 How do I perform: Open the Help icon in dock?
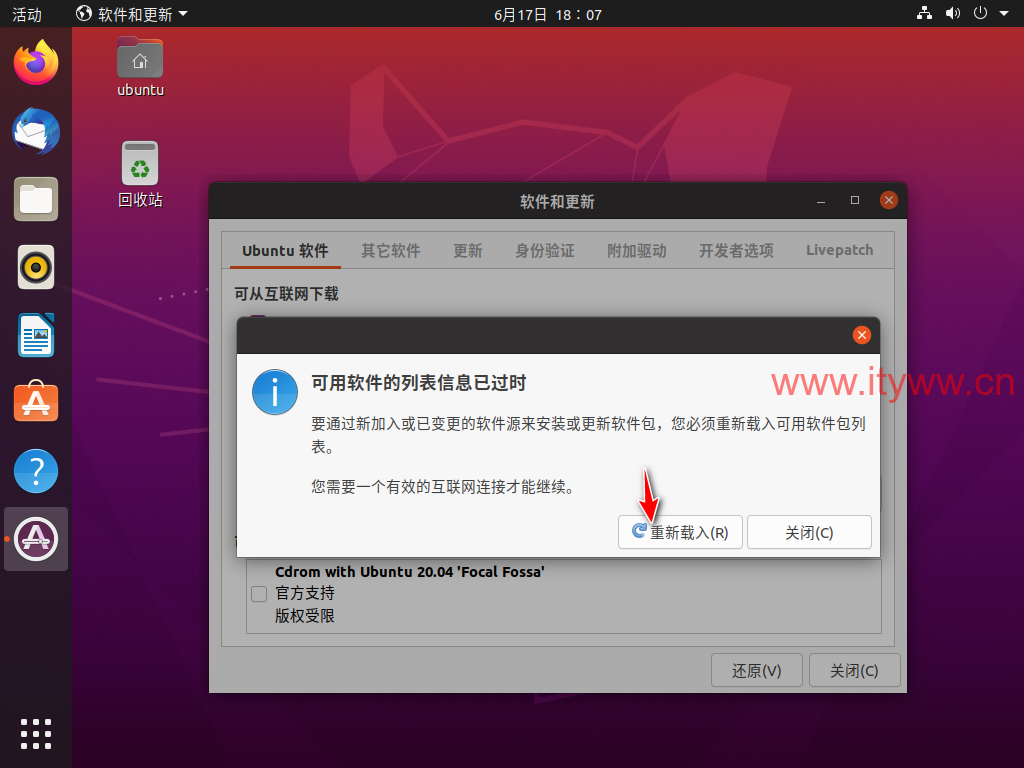[x=36, y=471]
